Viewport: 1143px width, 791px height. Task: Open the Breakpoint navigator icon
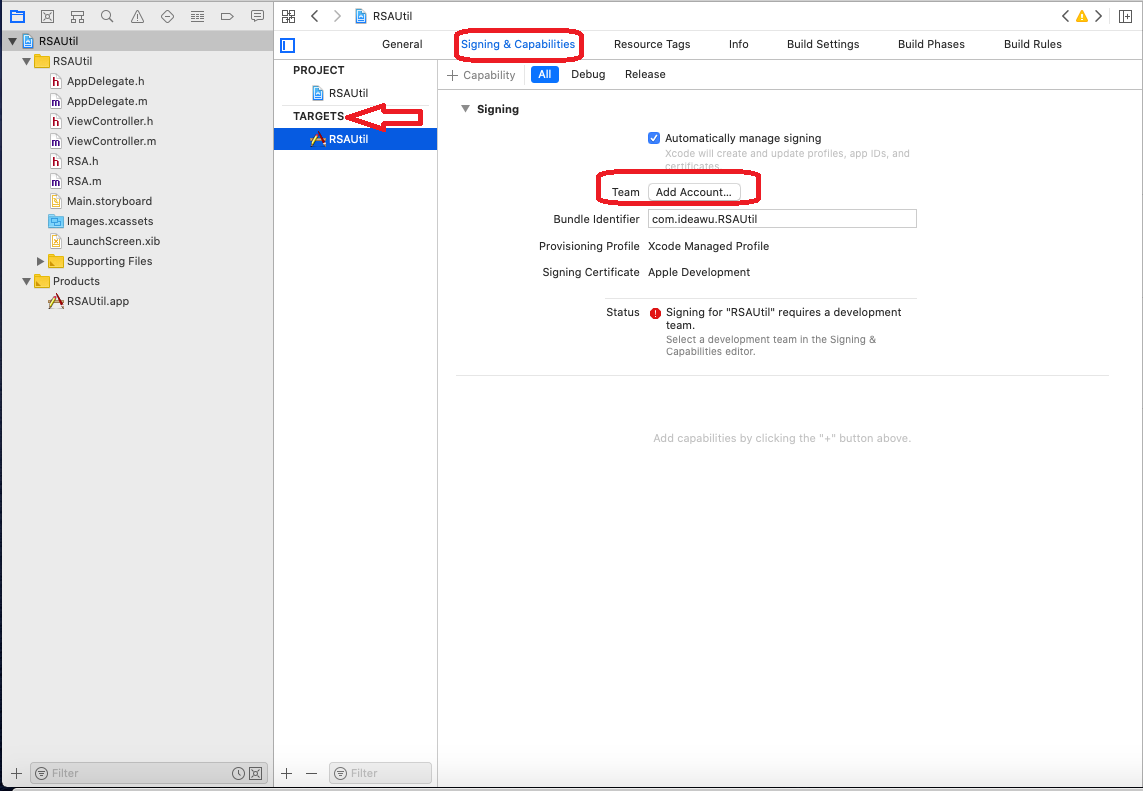(x=227, y=15)
